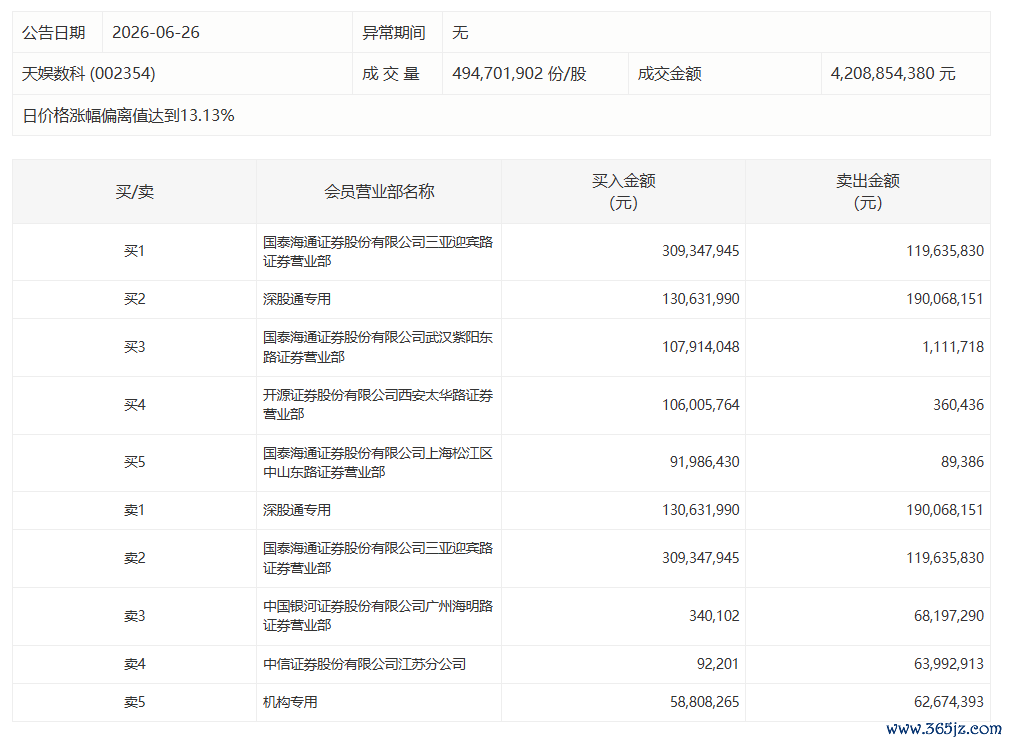
Task: Click 中信证券股份有限公司江苏分公司
Action: tap(364, 664)
